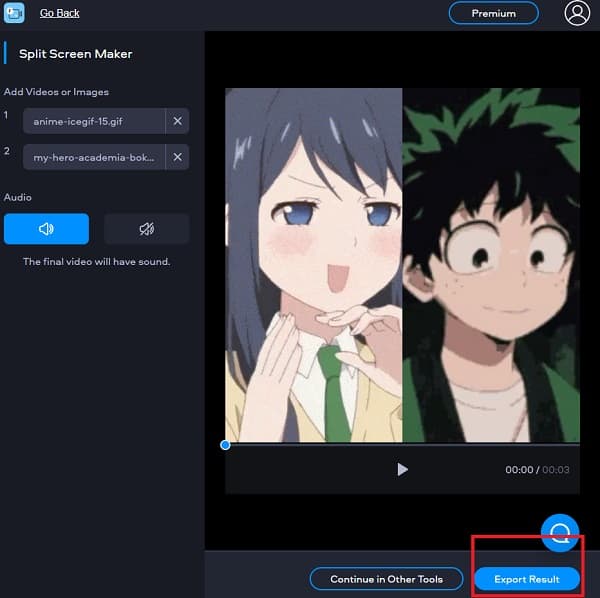This screenshot has height=598, width=600.
Task: Click Continue in Other Tools
Action: pos(386,579)
